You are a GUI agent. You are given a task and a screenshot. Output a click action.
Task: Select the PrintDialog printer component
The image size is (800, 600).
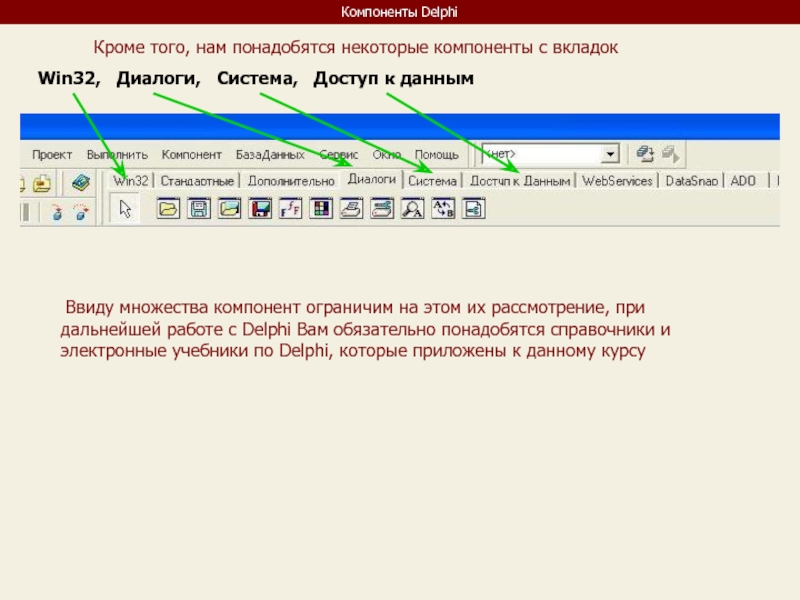[352, 209]
